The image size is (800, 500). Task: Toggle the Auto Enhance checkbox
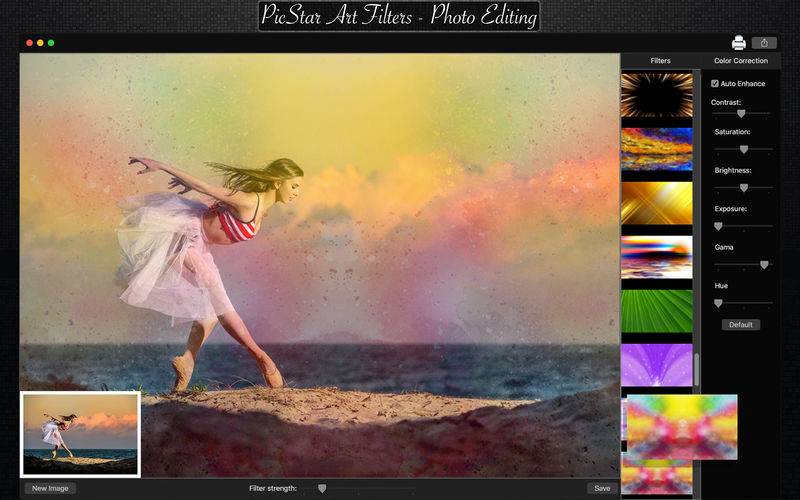tap(715, 83)
